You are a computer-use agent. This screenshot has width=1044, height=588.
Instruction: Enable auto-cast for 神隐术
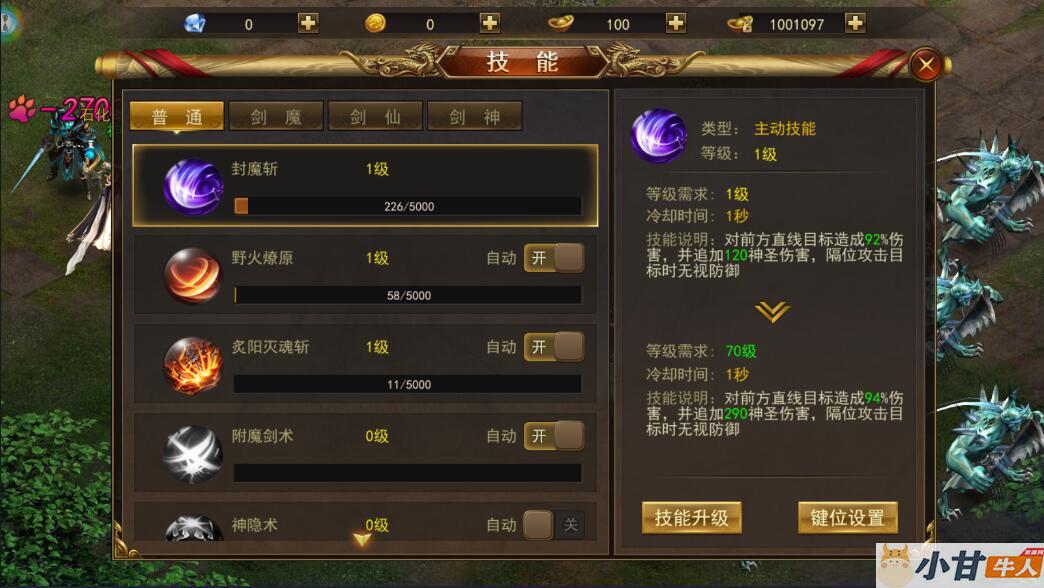(x=554, y=525)
